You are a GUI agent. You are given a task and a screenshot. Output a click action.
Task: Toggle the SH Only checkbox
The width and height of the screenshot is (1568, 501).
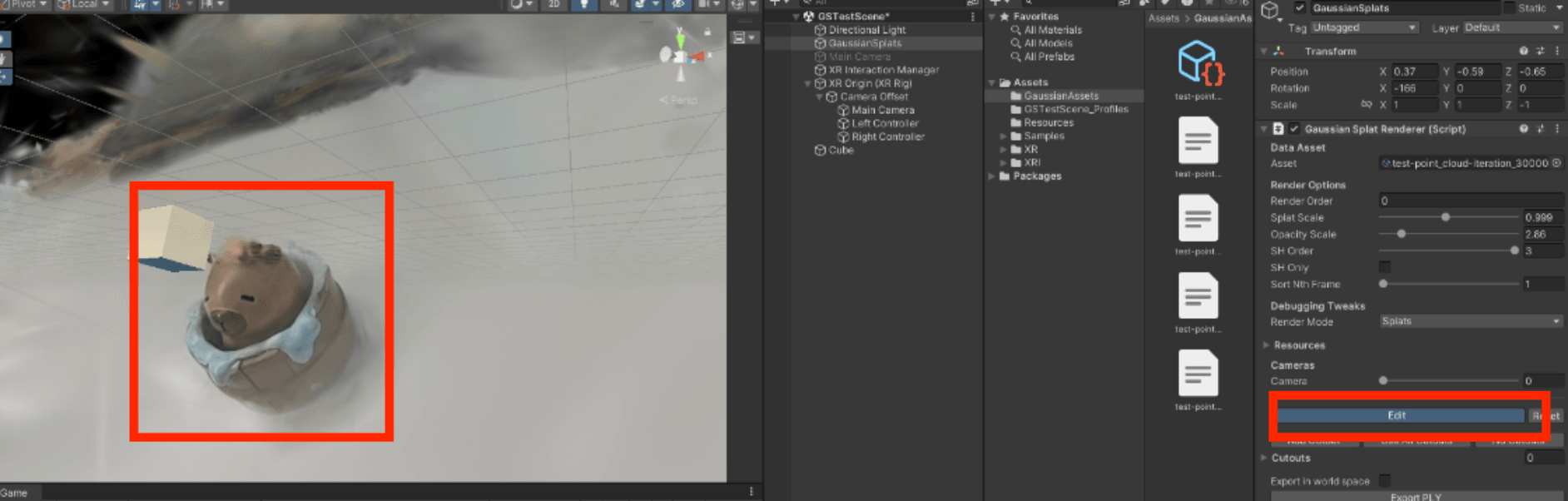pyautogui.click(x=1385, y=267)
